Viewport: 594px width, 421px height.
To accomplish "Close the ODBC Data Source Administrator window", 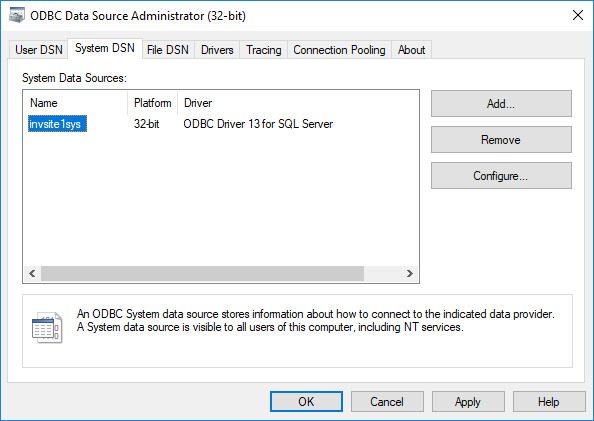I will (578, 16).
